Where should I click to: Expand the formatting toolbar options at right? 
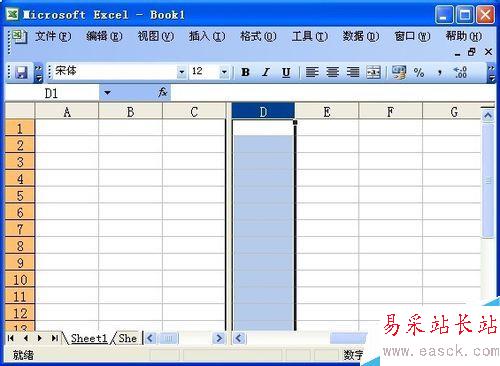click(x=491, y=73)
